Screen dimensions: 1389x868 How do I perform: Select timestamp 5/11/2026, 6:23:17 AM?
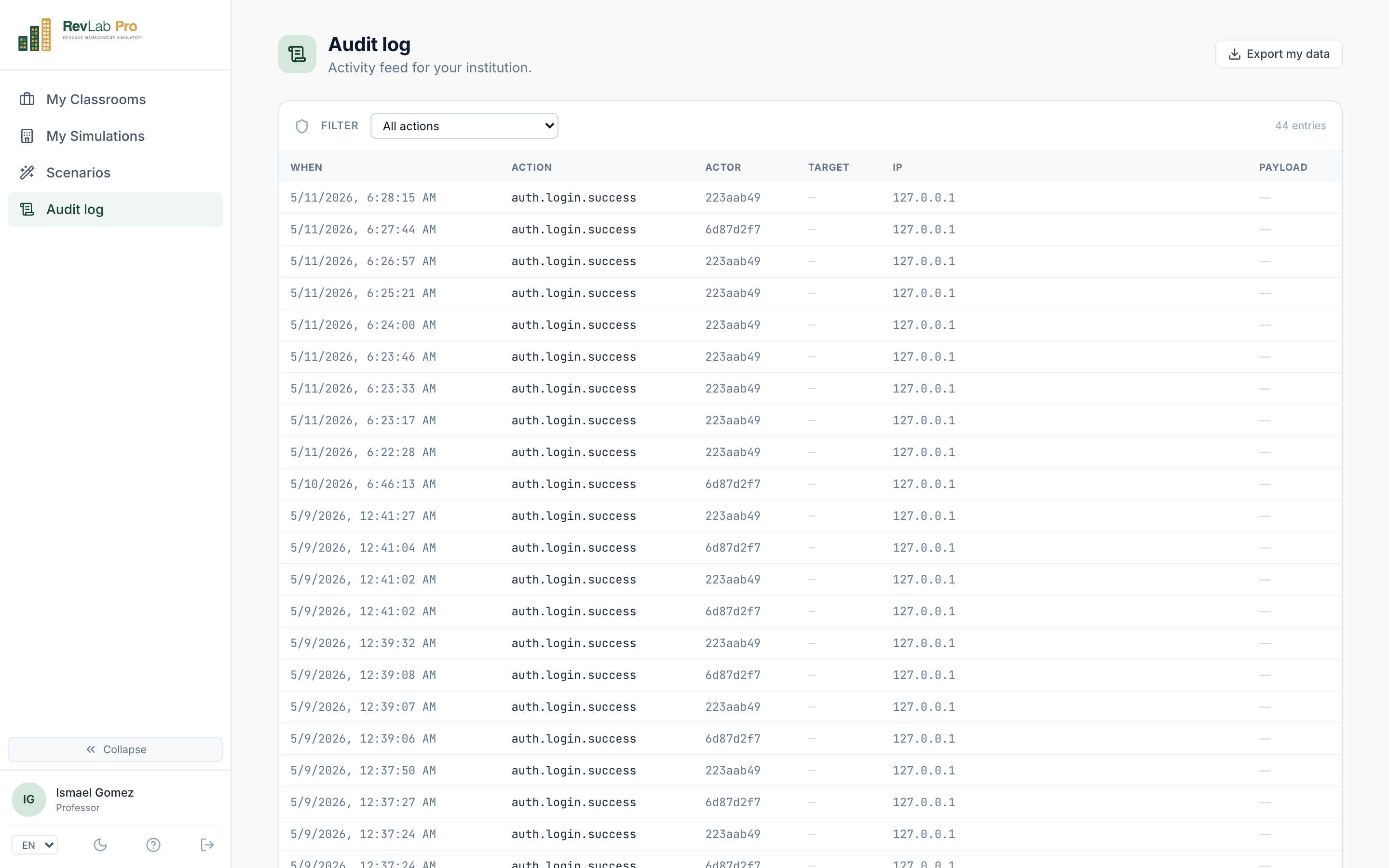363,421
